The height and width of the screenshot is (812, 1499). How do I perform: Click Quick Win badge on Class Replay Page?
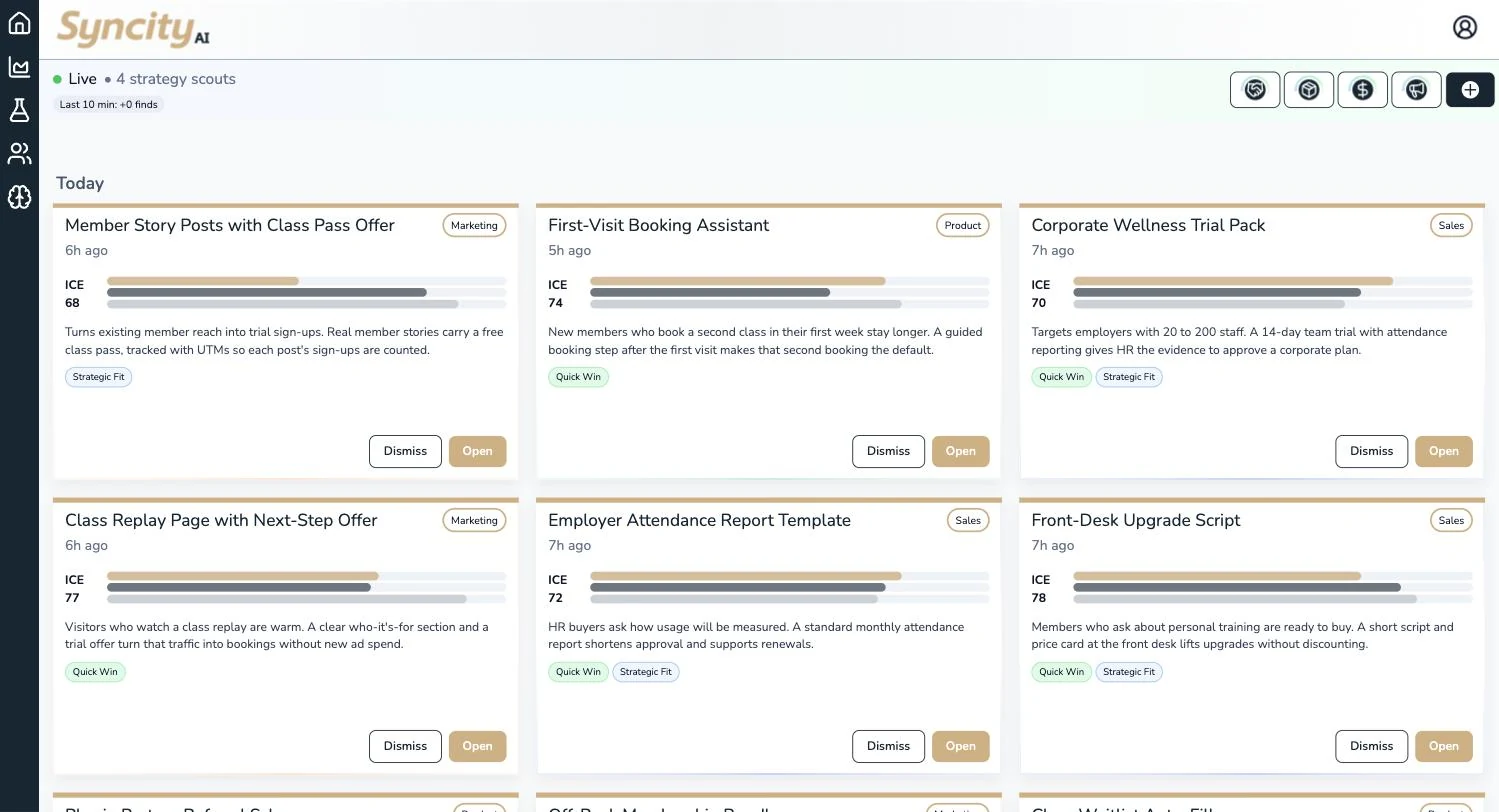95,672
